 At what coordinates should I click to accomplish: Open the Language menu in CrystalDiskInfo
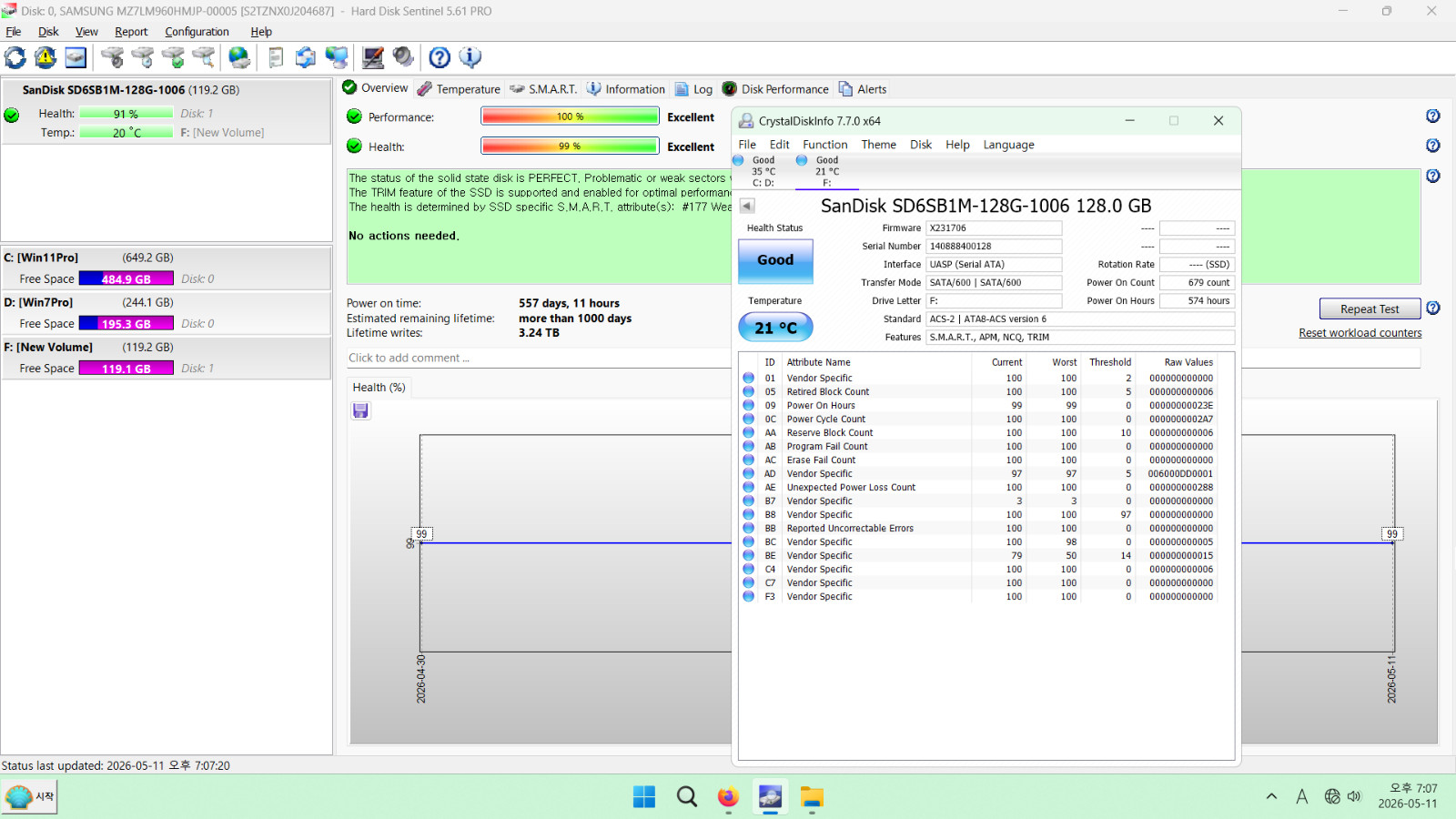click(x=1008, y=145)
